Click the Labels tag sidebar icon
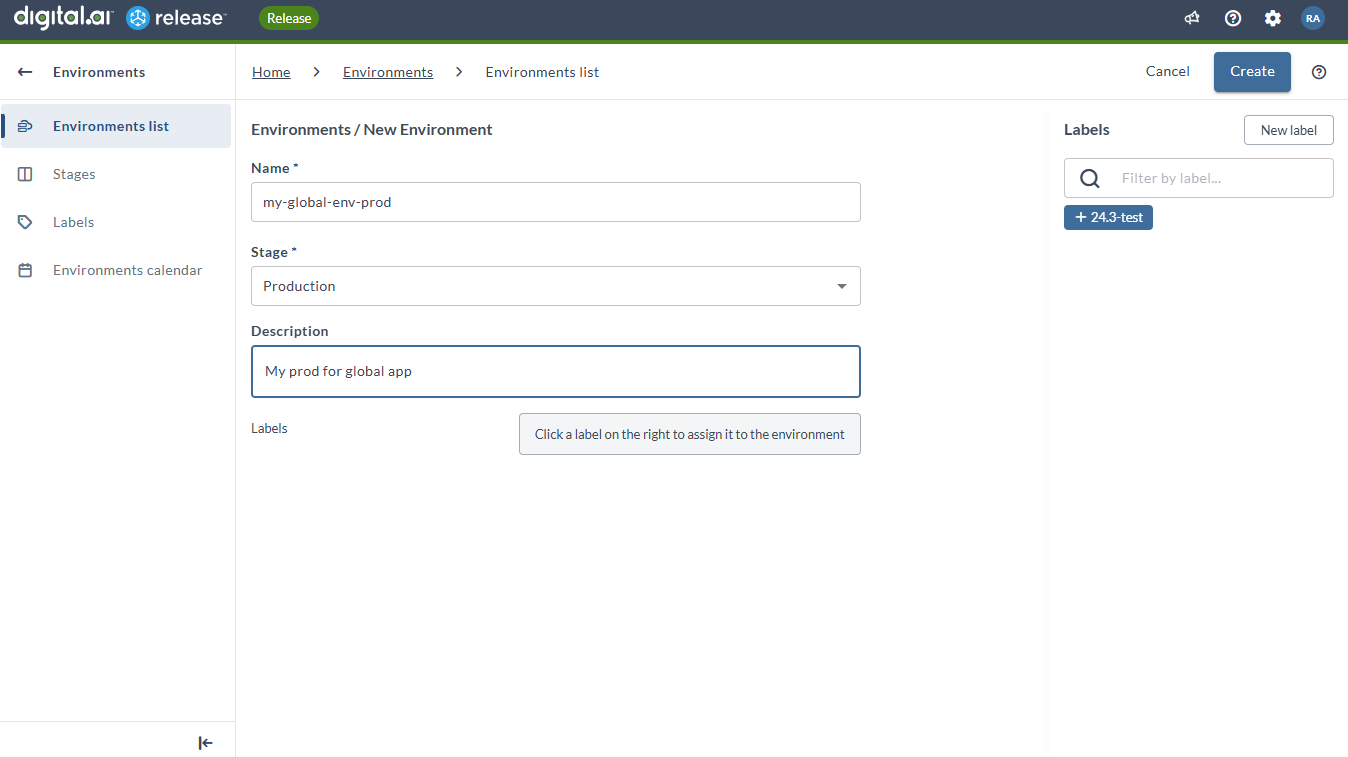The height and width of the screenshot is (757, 1348). tap(25, 222)
